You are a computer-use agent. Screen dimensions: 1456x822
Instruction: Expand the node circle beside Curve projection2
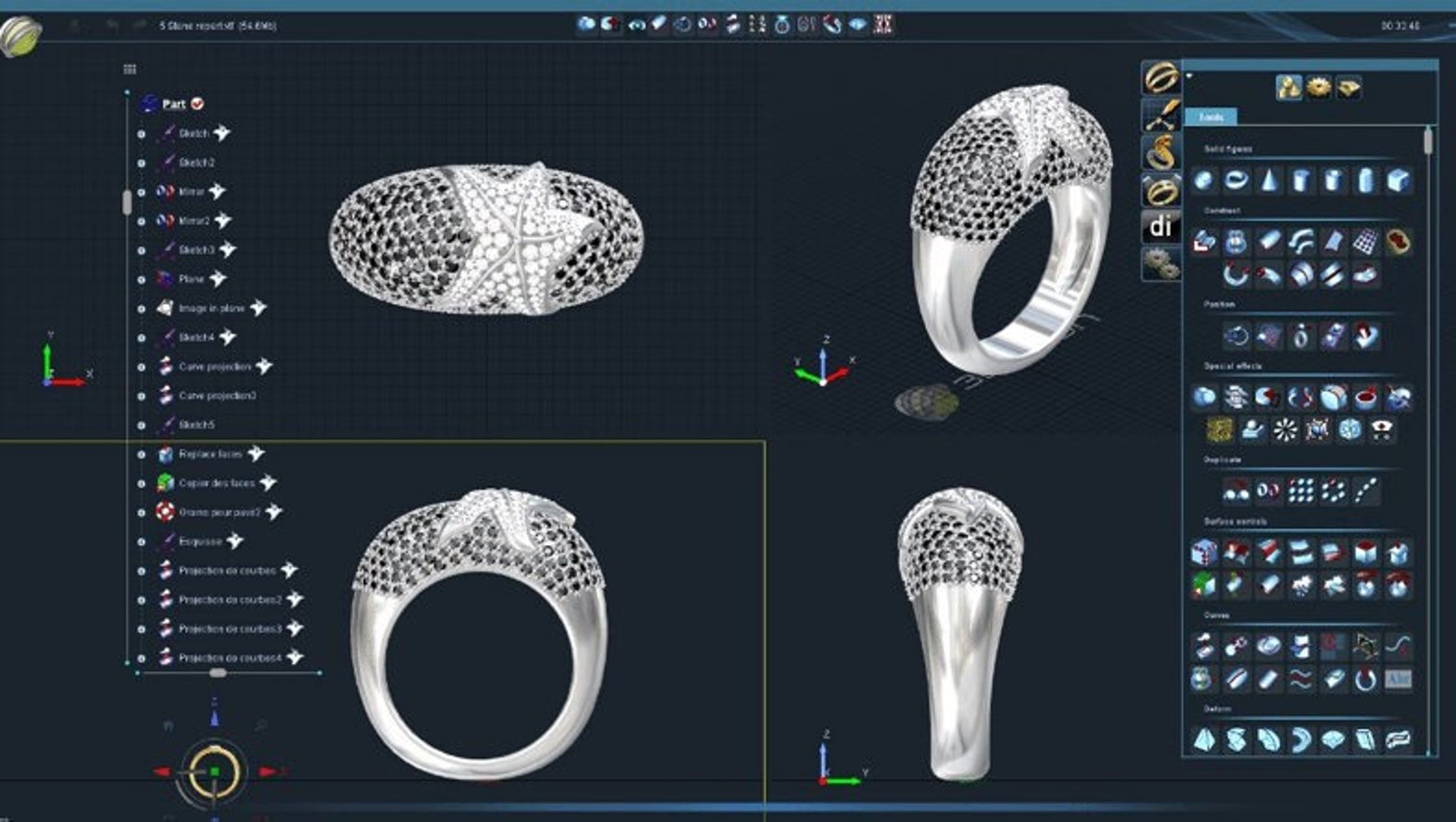pos(141,395)
